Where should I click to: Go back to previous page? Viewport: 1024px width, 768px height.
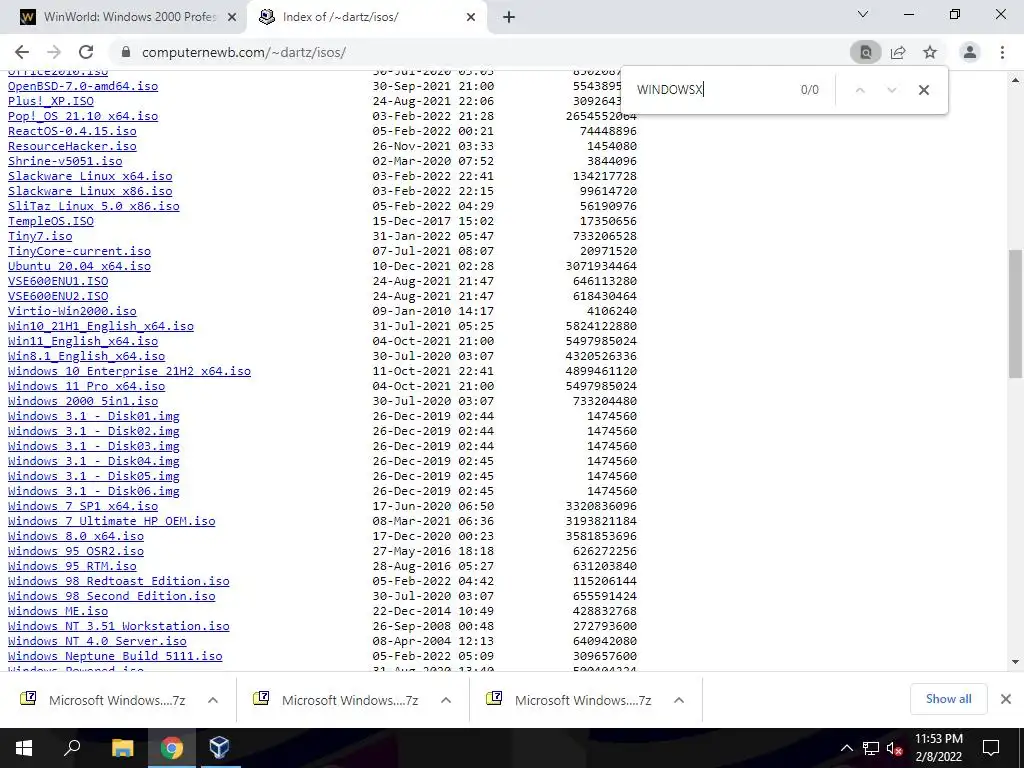[22, 52]
